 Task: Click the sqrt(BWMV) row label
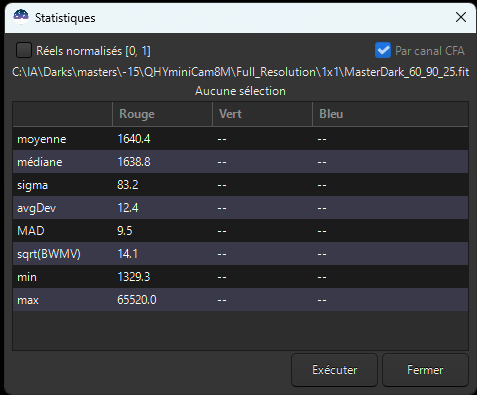[49, 254]
